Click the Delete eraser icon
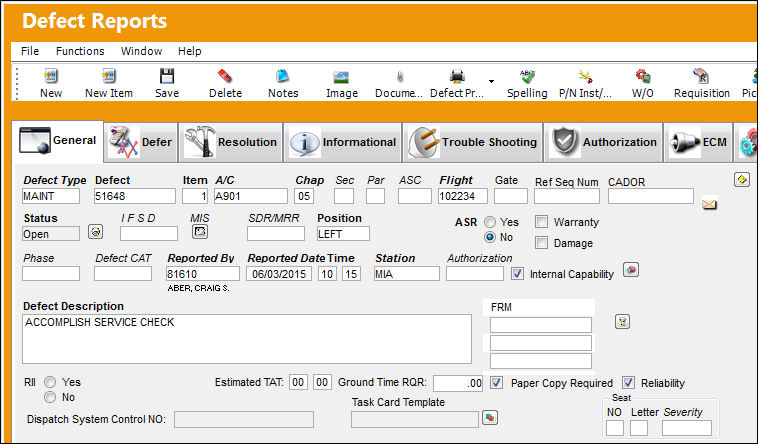Screen dimensions: 758x444 (225, 76)
